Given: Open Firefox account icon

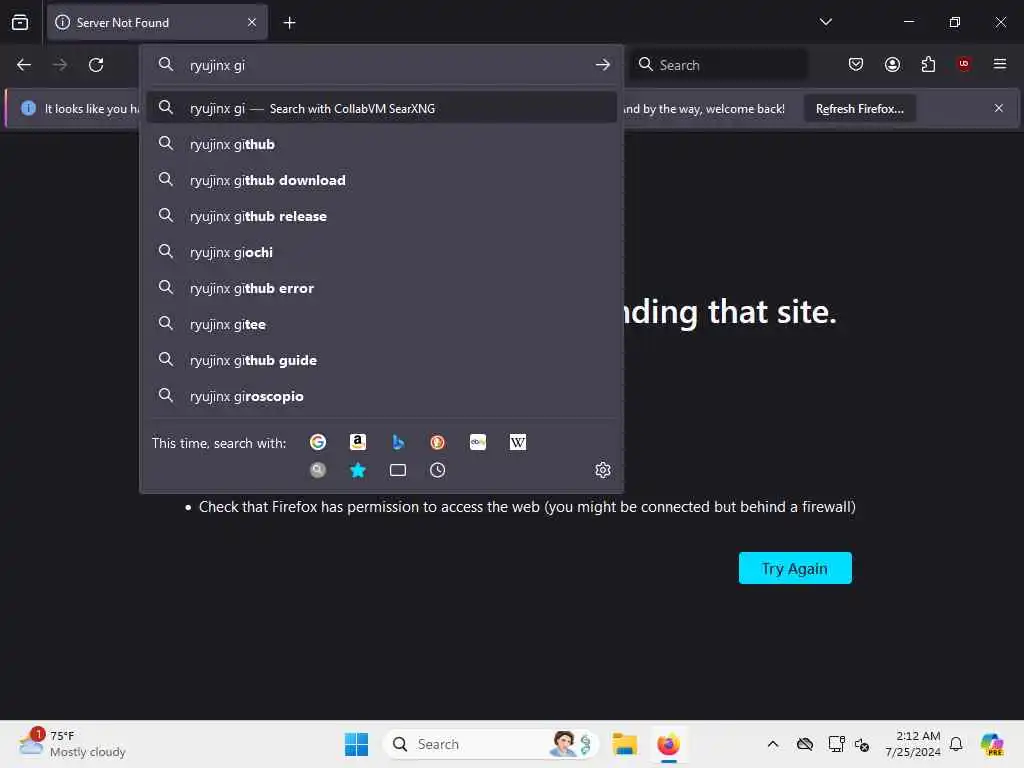Looking at the screenshot, I should [892, 65].
